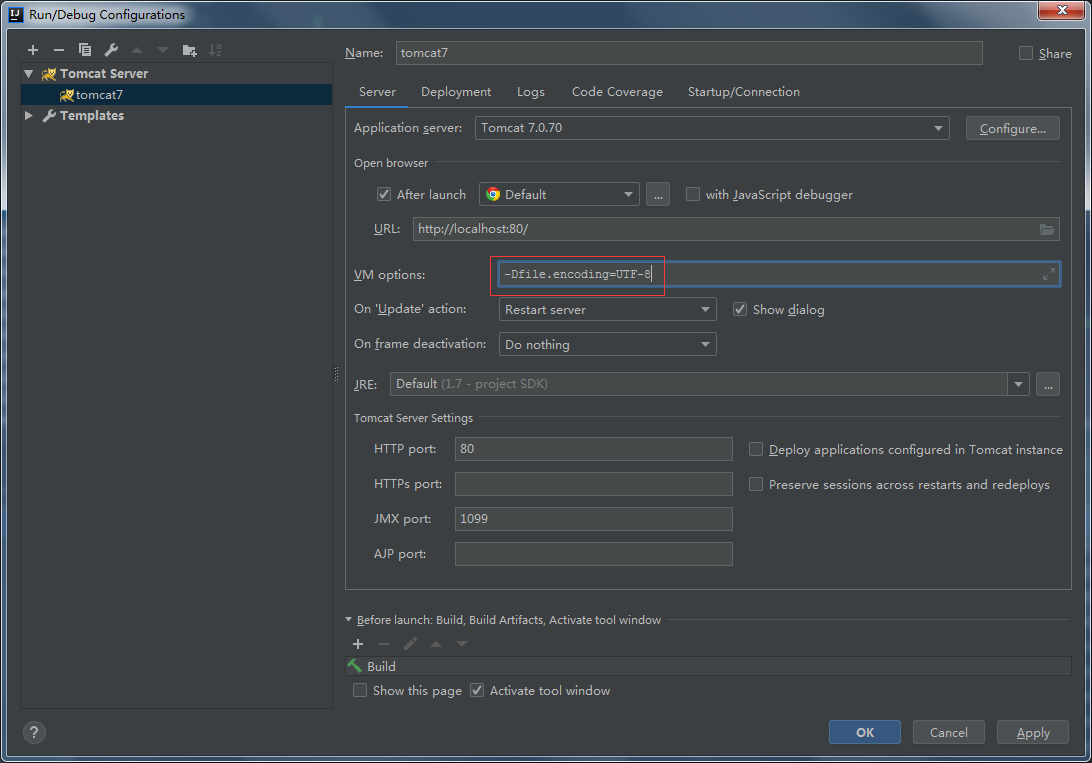
Task: Select the tomcat7 configuration in the tree
Action: [177, 95]
